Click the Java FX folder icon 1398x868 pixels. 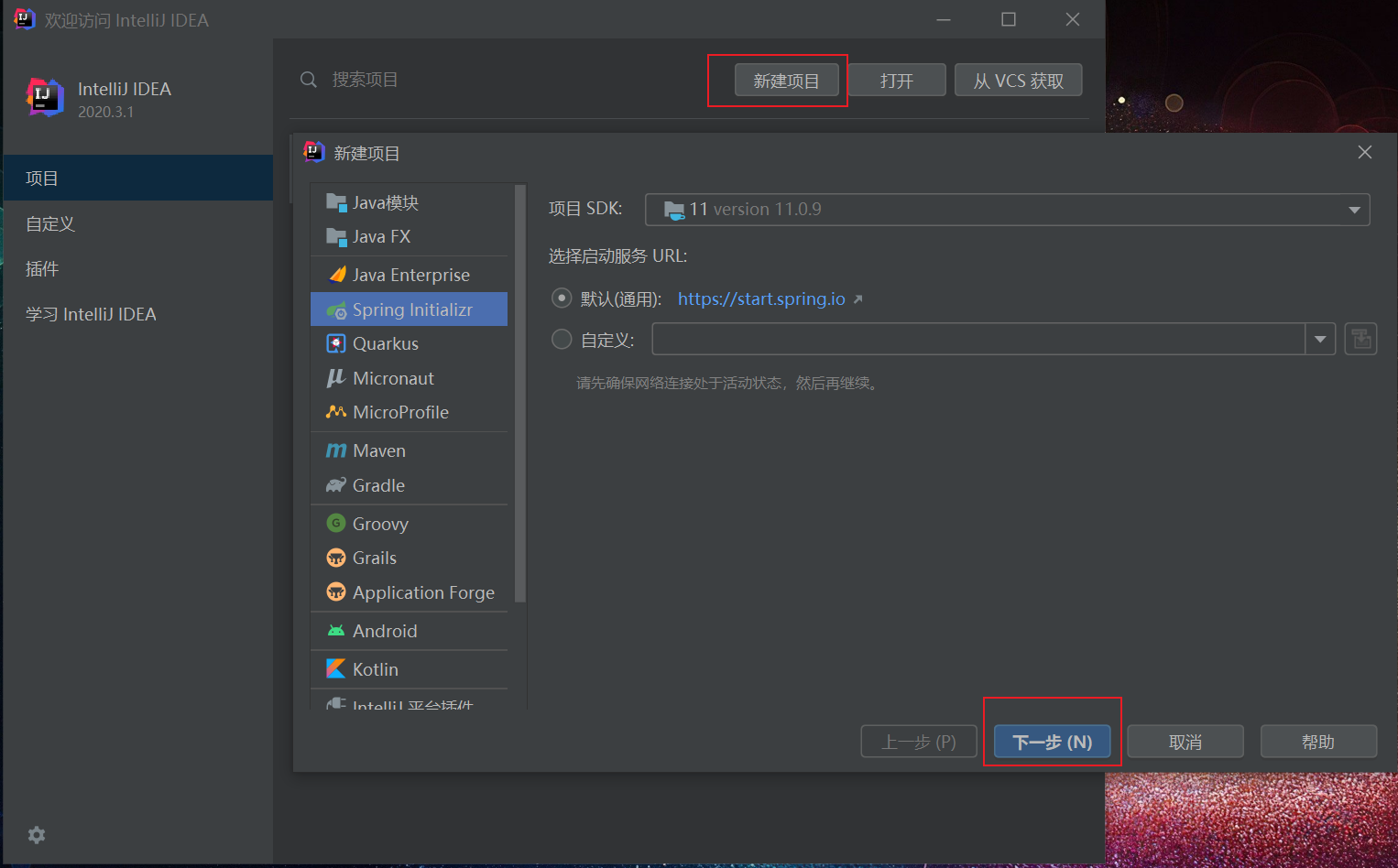[x=336, y=236]
